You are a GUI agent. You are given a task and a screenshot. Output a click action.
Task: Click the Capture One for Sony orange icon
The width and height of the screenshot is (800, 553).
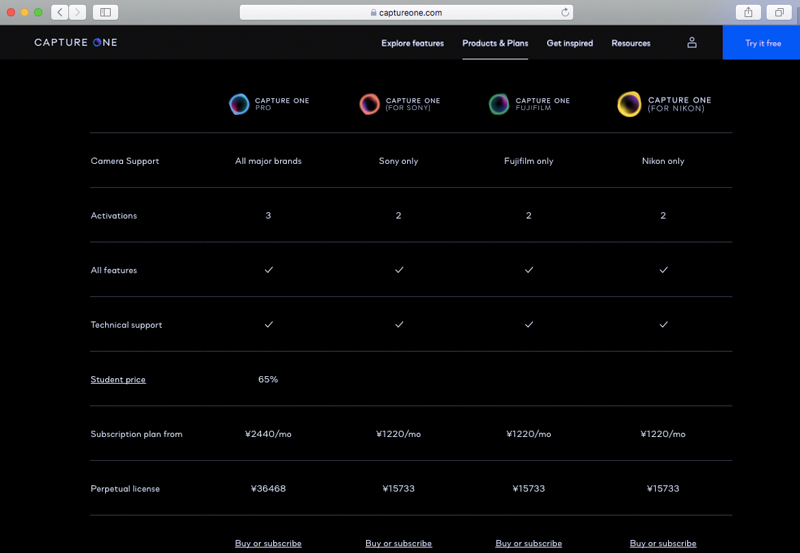coord(369,104)
